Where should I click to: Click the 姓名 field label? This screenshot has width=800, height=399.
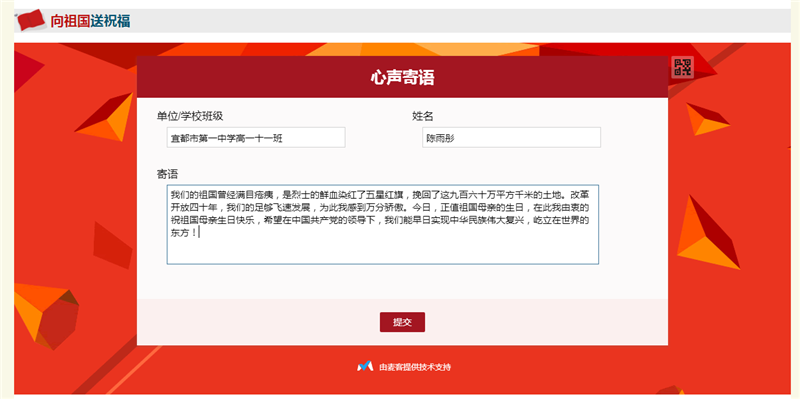tap(422, 116)
